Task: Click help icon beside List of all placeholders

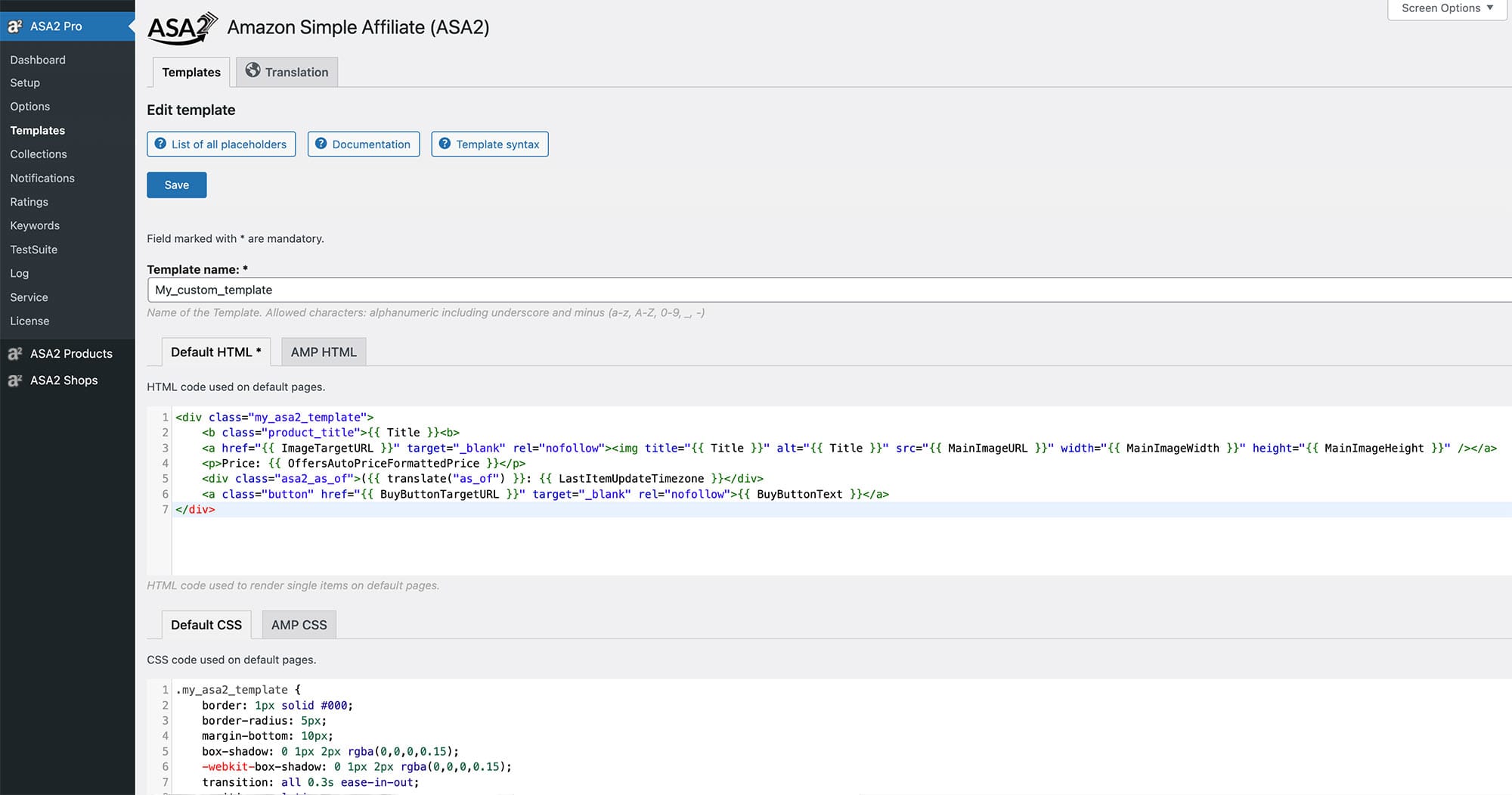Action: tap(160, 144)
